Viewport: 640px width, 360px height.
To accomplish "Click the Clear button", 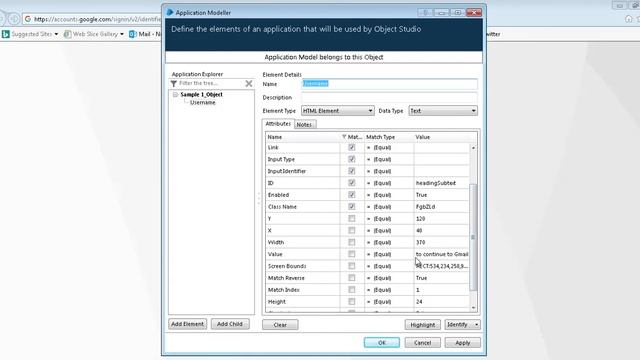I will (280, 325).
